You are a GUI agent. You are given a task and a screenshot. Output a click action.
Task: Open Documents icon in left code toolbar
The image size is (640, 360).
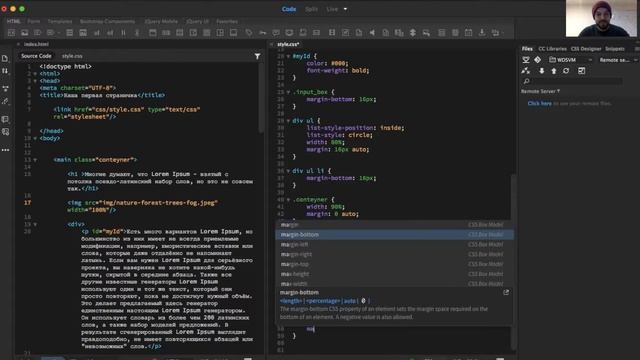[x=5, y=59]
